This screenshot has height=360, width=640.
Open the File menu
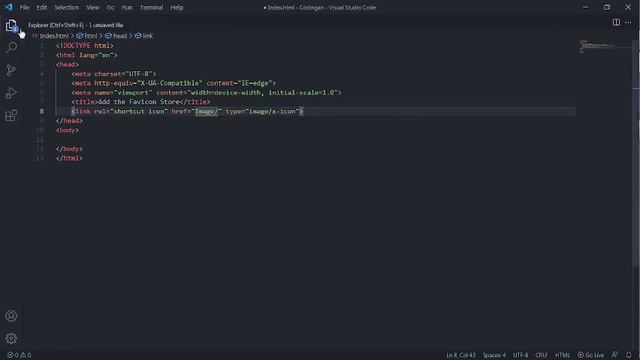(24, 7)
